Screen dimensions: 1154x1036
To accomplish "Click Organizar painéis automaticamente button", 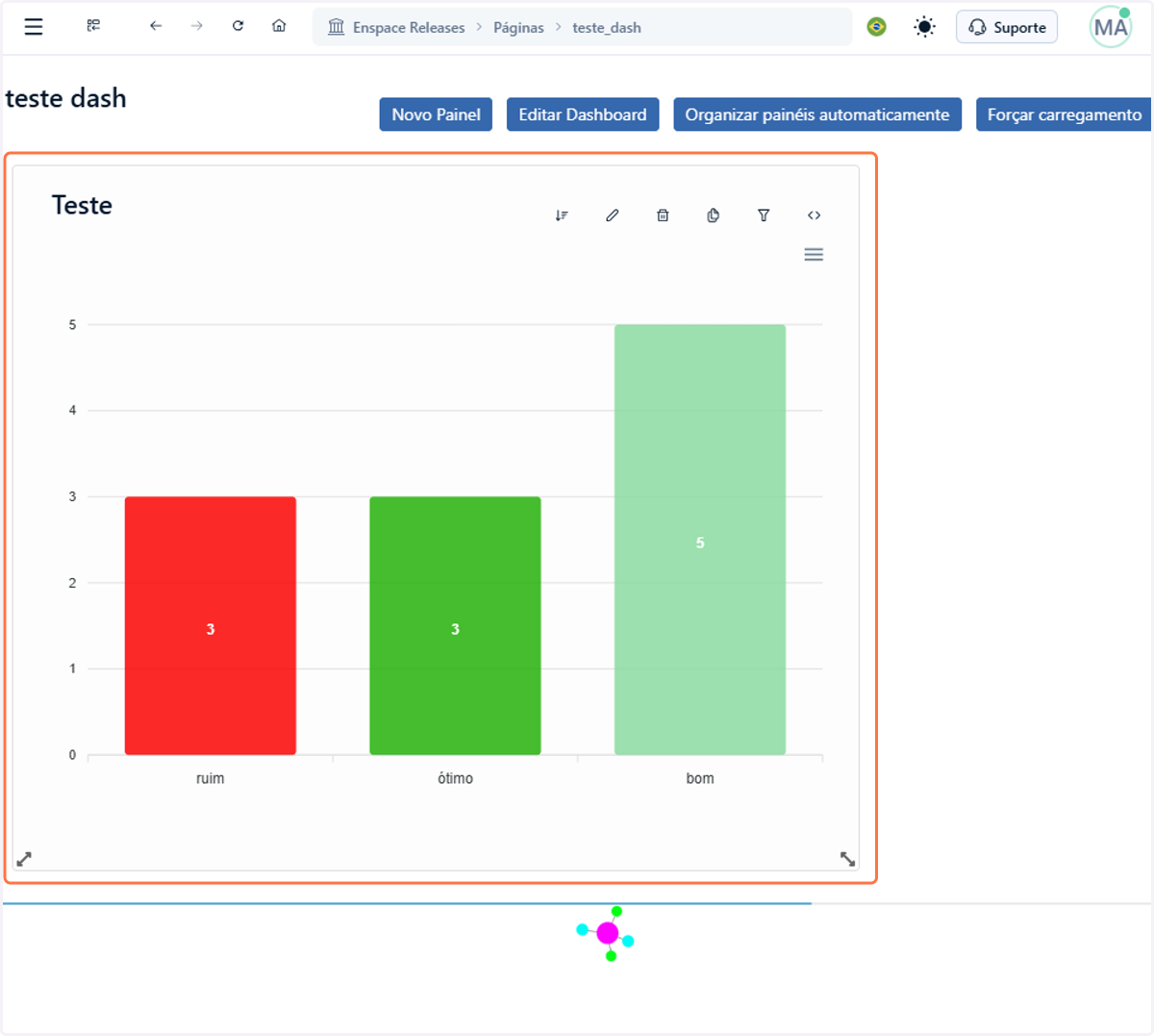I will click(x=817, y=114).
